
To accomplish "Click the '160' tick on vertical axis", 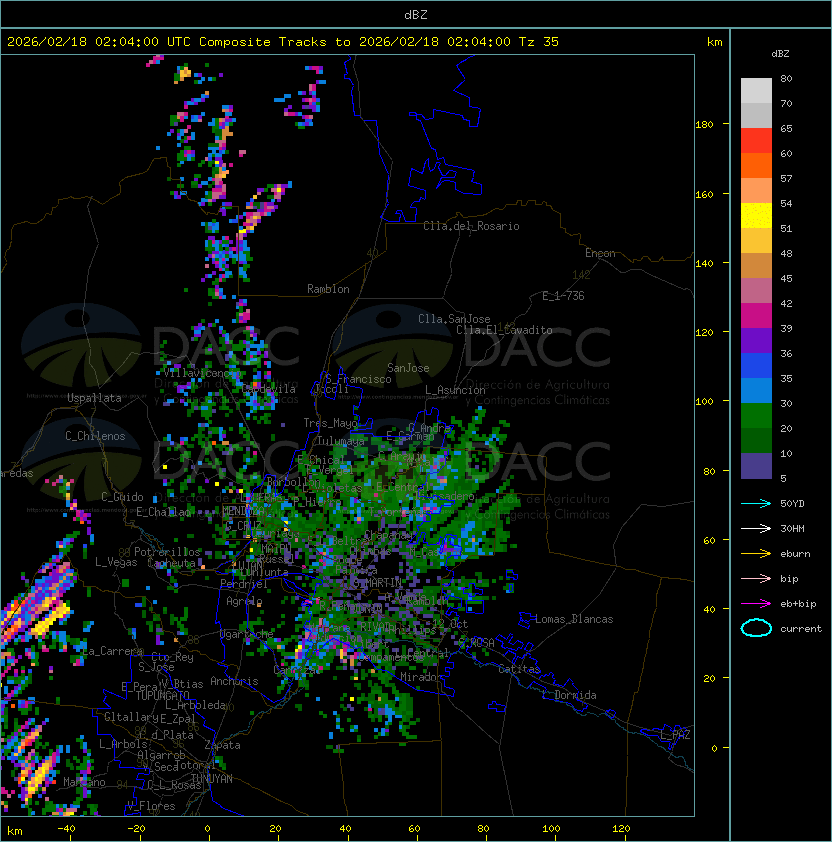I will [704, 194].
